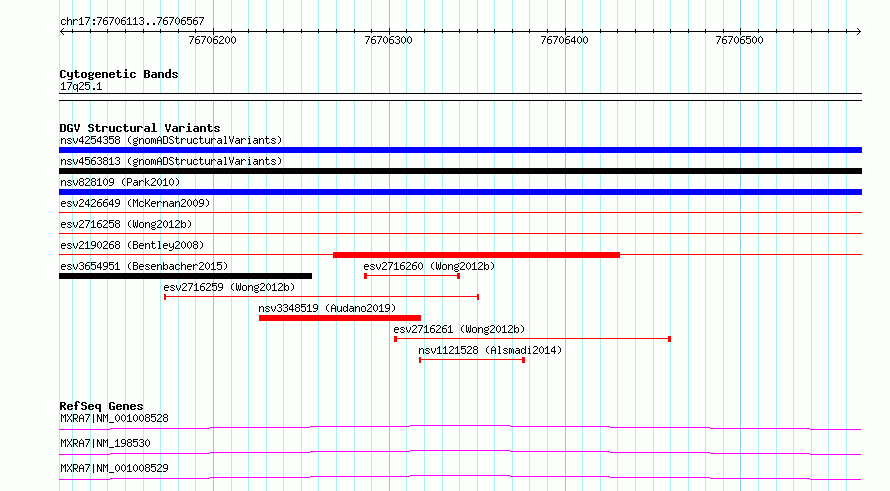Image resolution: width=890 pixels, height=491 pixels.
Task: Click the chr17:76706113..76706567 region label
Action: [132, 22]
